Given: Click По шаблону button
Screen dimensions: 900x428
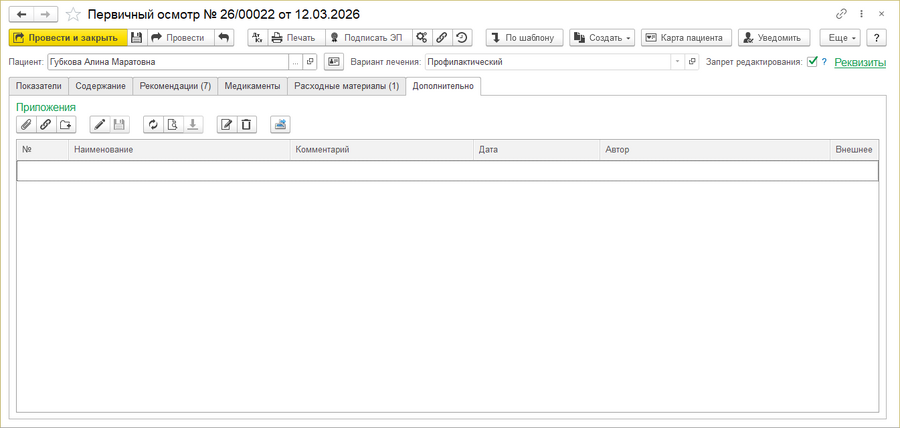Looking at the screenshot, I should pyautogui.click(x=525, y=38).
